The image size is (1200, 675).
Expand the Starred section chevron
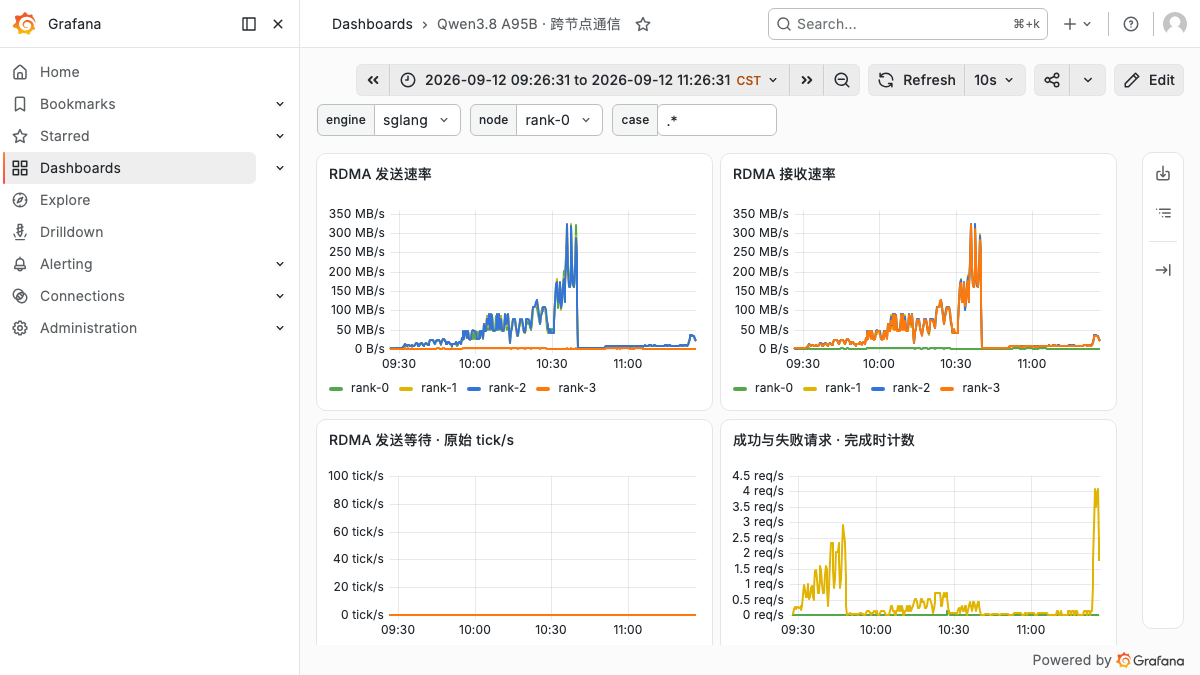[x=280, y=136]
